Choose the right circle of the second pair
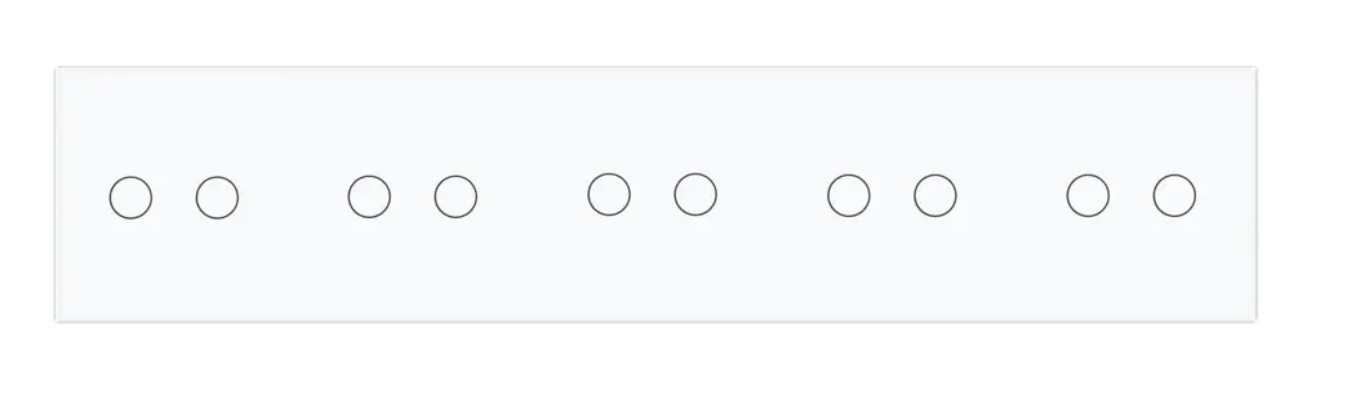The height and width of the screenshot is (415, 1347). tap(456, 196)
